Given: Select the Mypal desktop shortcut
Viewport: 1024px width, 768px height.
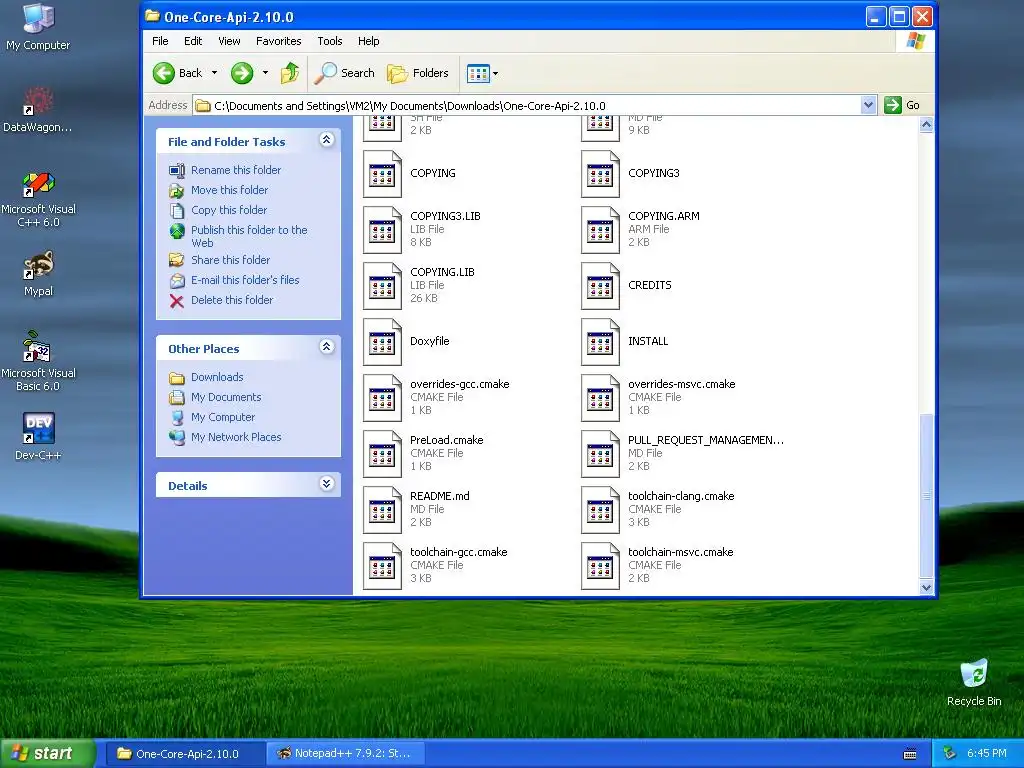Looking at the screenshot, I should tap(39, 265).
